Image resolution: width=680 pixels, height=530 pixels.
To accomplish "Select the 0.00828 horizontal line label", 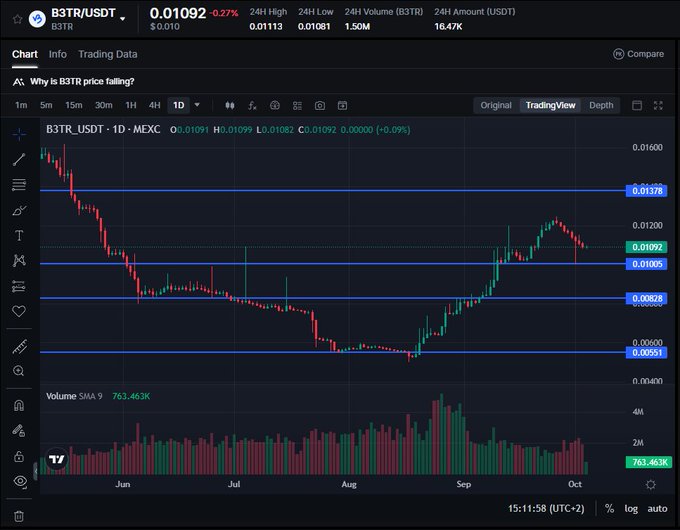I will 647,298.
